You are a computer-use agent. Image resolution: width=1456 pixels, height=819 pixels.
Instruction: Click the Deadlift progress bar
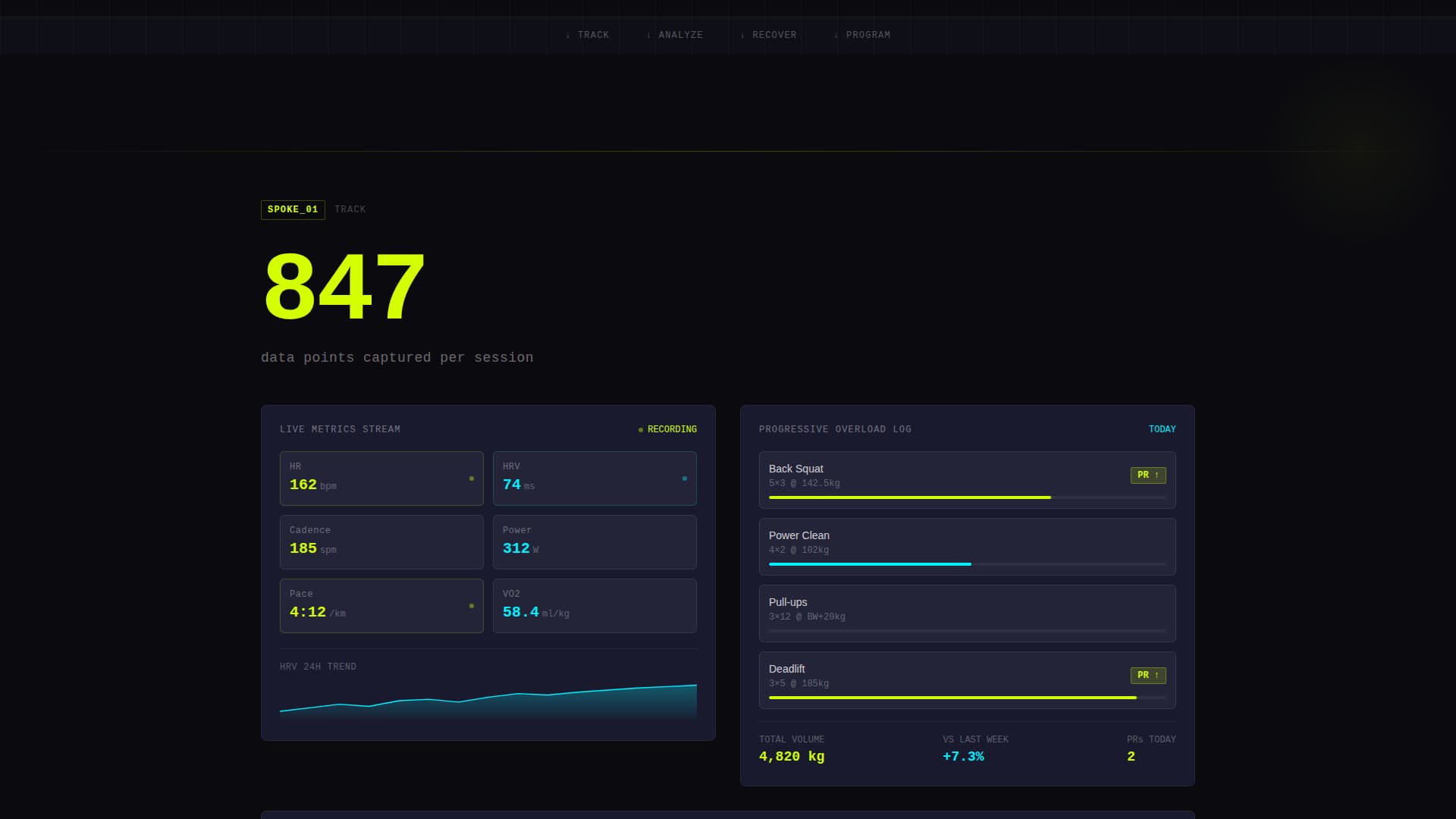click(x=968, y=698)
